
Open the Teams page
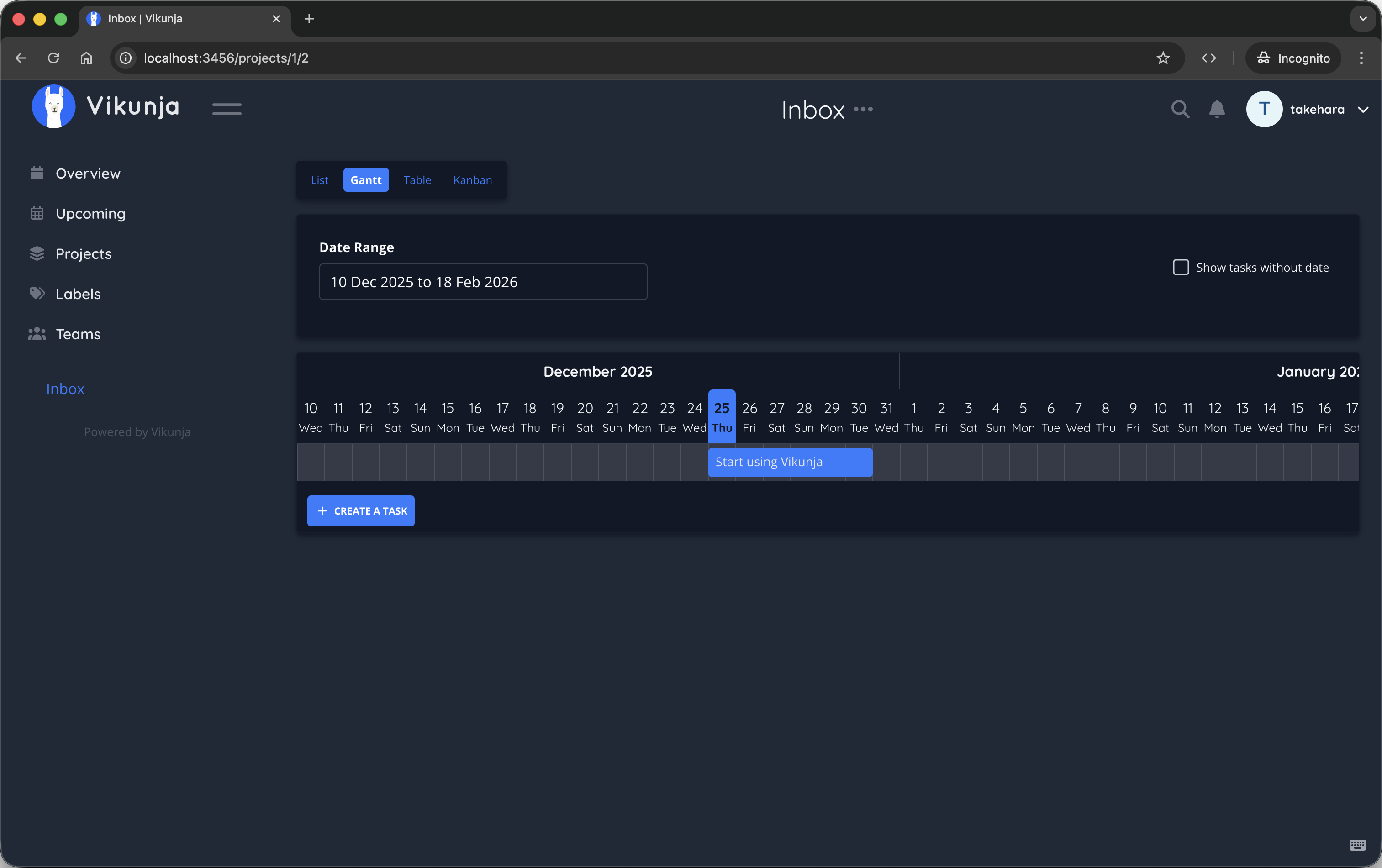coord(78,334)
